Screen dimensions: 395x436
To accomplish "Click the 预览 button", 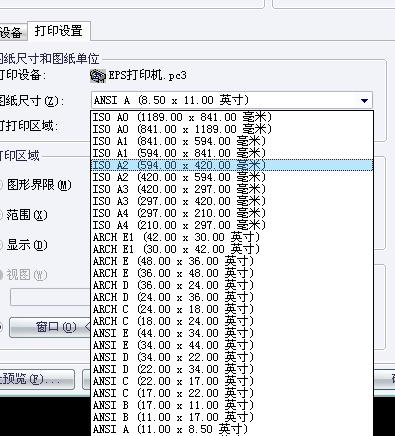I will click(x=37, y=379).
